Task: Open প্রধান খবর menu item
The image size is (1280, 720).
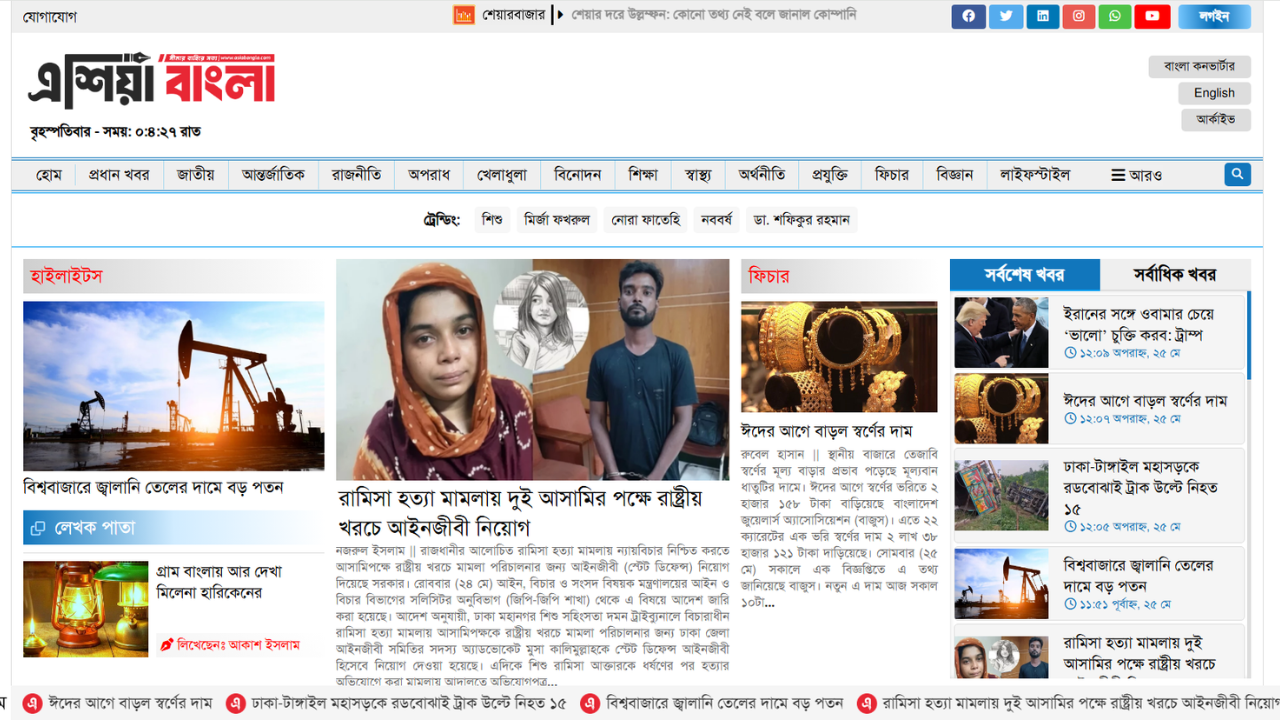Action: [x=119, y=175]
